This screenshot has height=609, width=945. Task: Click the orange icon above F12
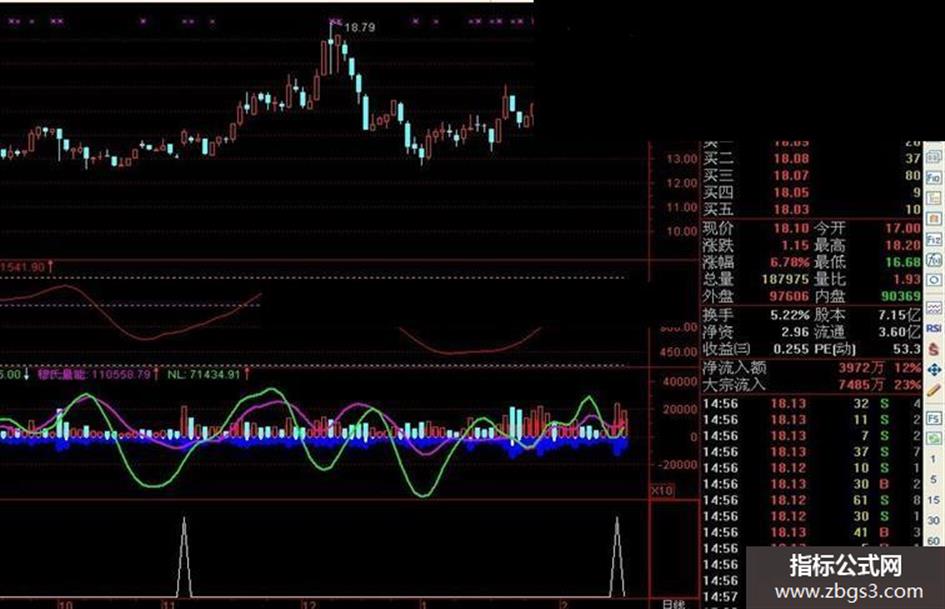point(934,218)
